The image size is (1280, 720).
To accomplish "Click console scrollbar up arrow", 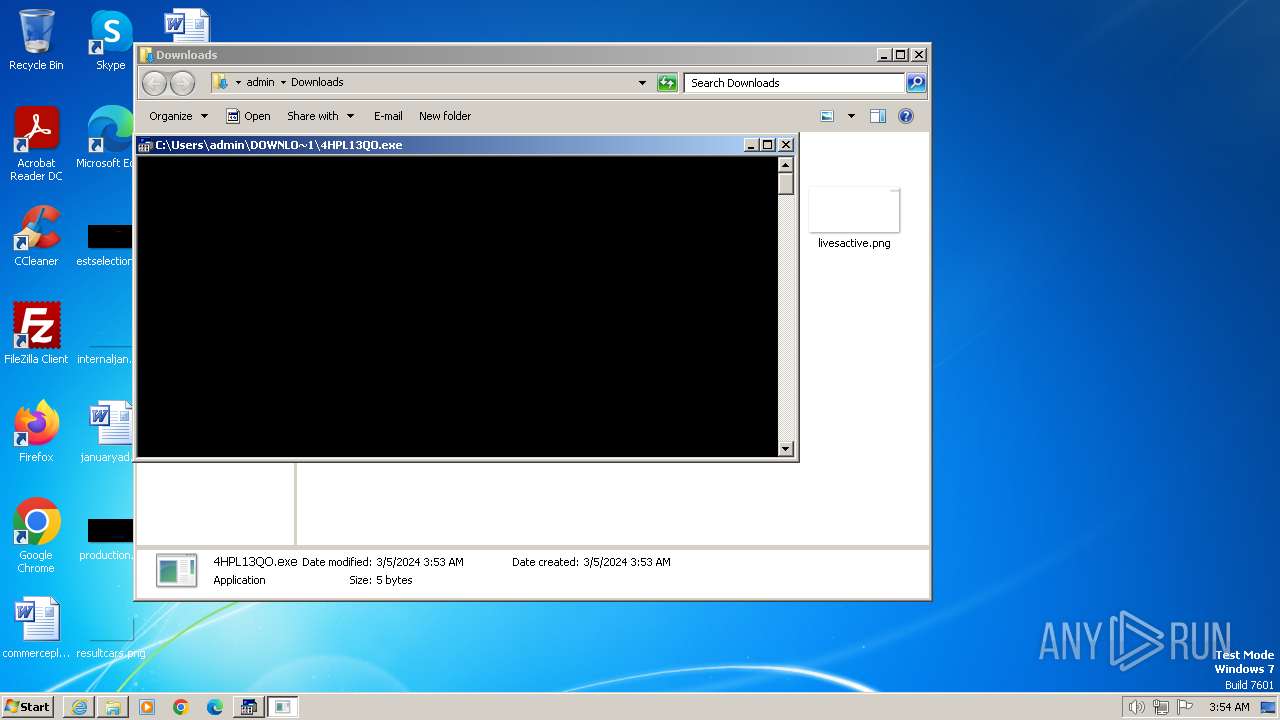I will [x=786, y=165].
